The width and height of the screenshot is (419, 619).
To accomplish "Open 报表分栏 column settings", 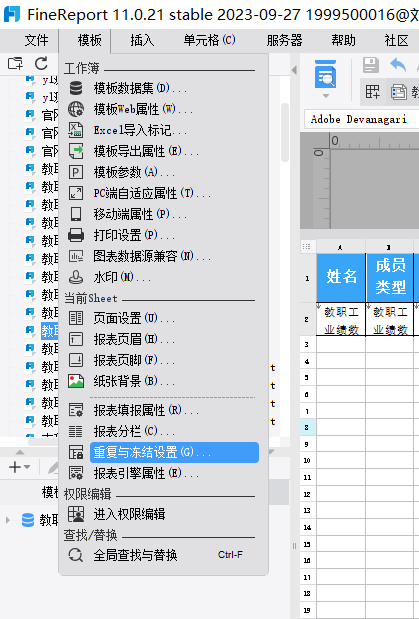I will 134,431.
